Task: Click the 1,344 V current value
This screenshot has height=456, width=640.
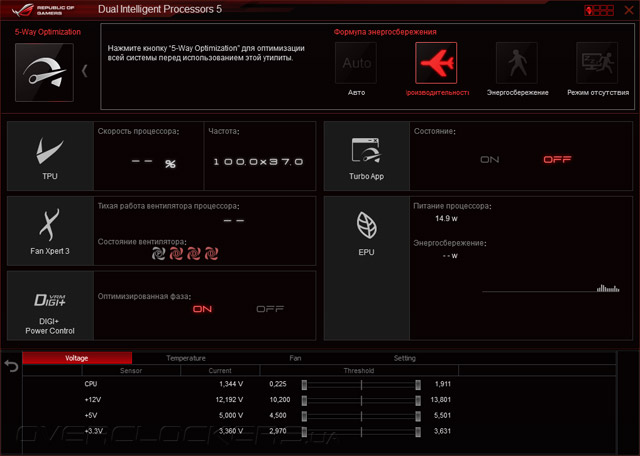Action: (231, 384)
